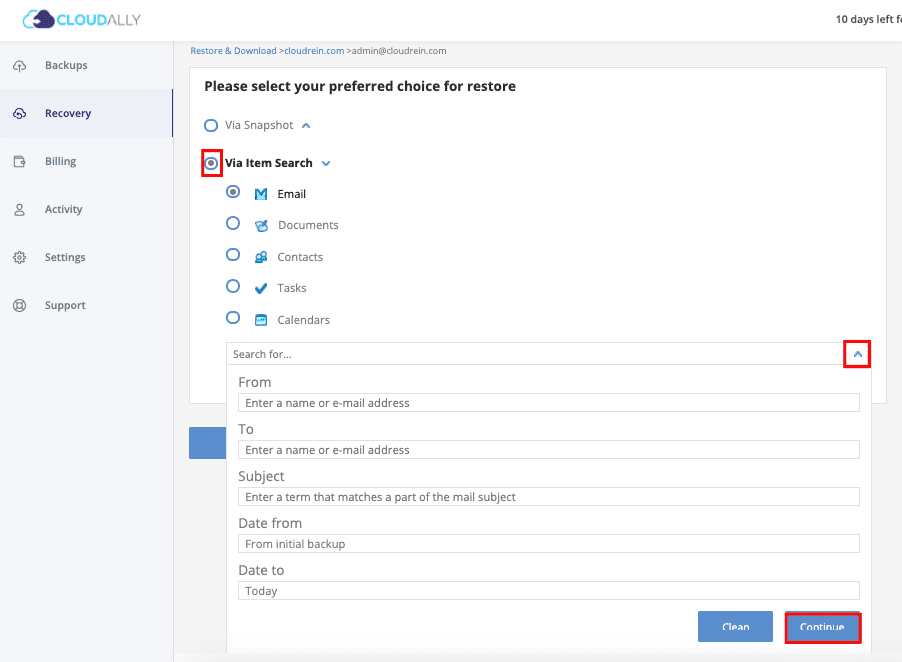Click the Documents drive icon
This screenshot has height=662, width=902.
261,225
